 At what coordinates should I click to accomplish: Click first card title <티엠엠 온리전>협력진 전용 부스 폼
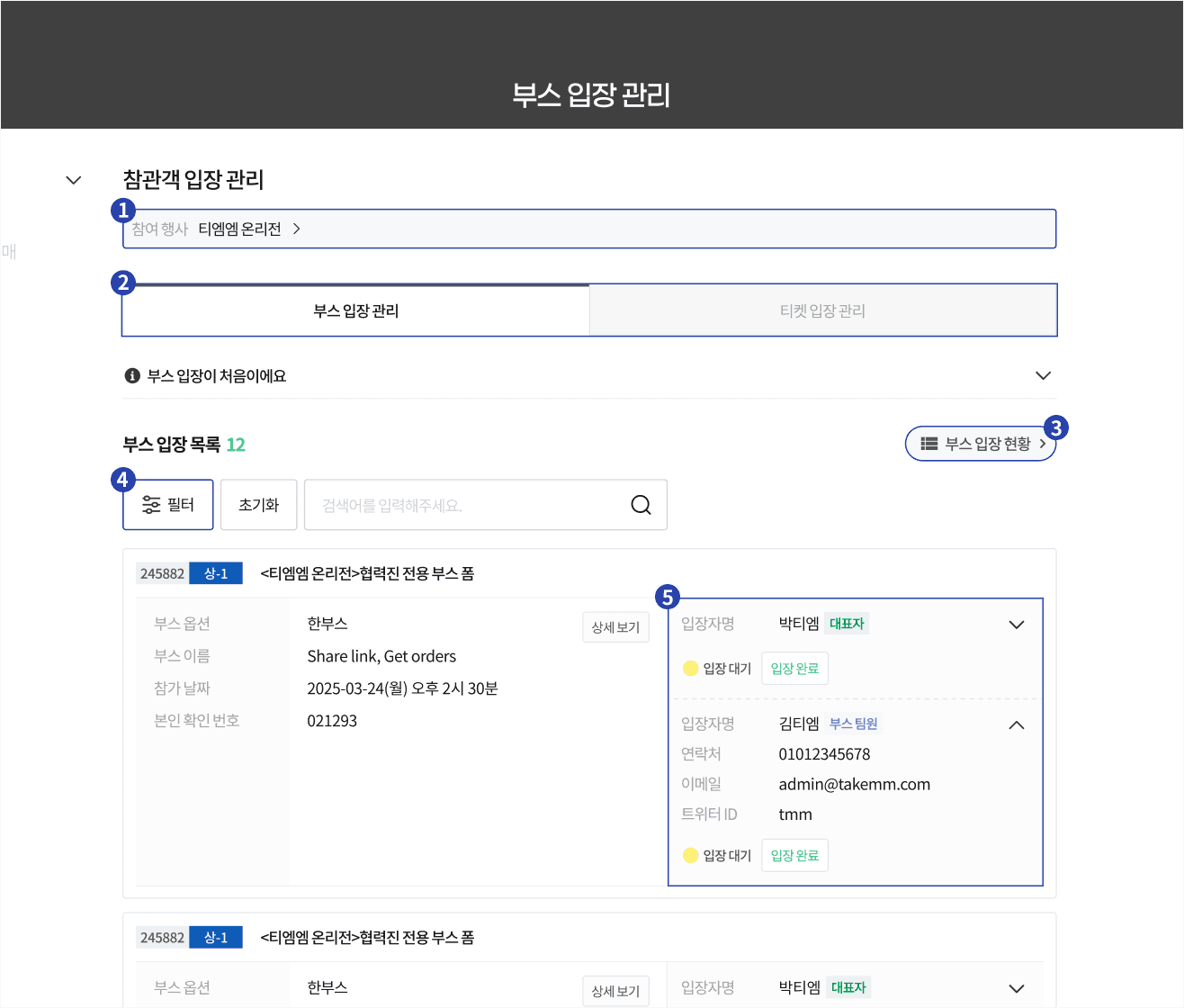pos(367,573)
